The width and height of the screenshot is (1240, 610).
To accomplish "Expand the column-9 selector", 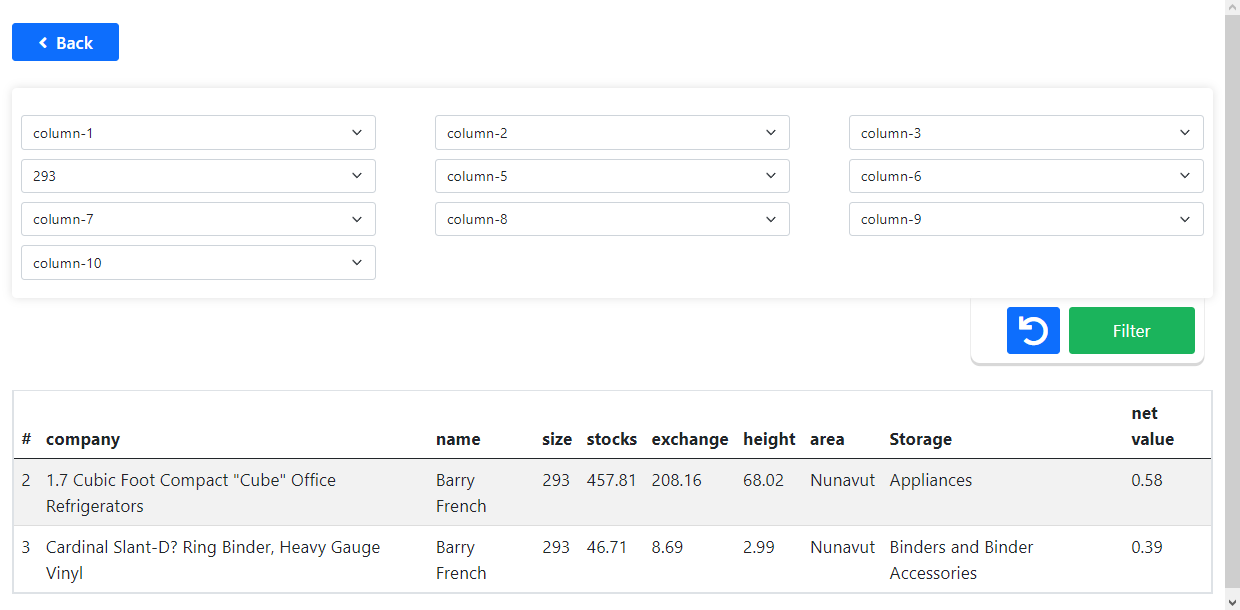I will (x=1025, y=218).
